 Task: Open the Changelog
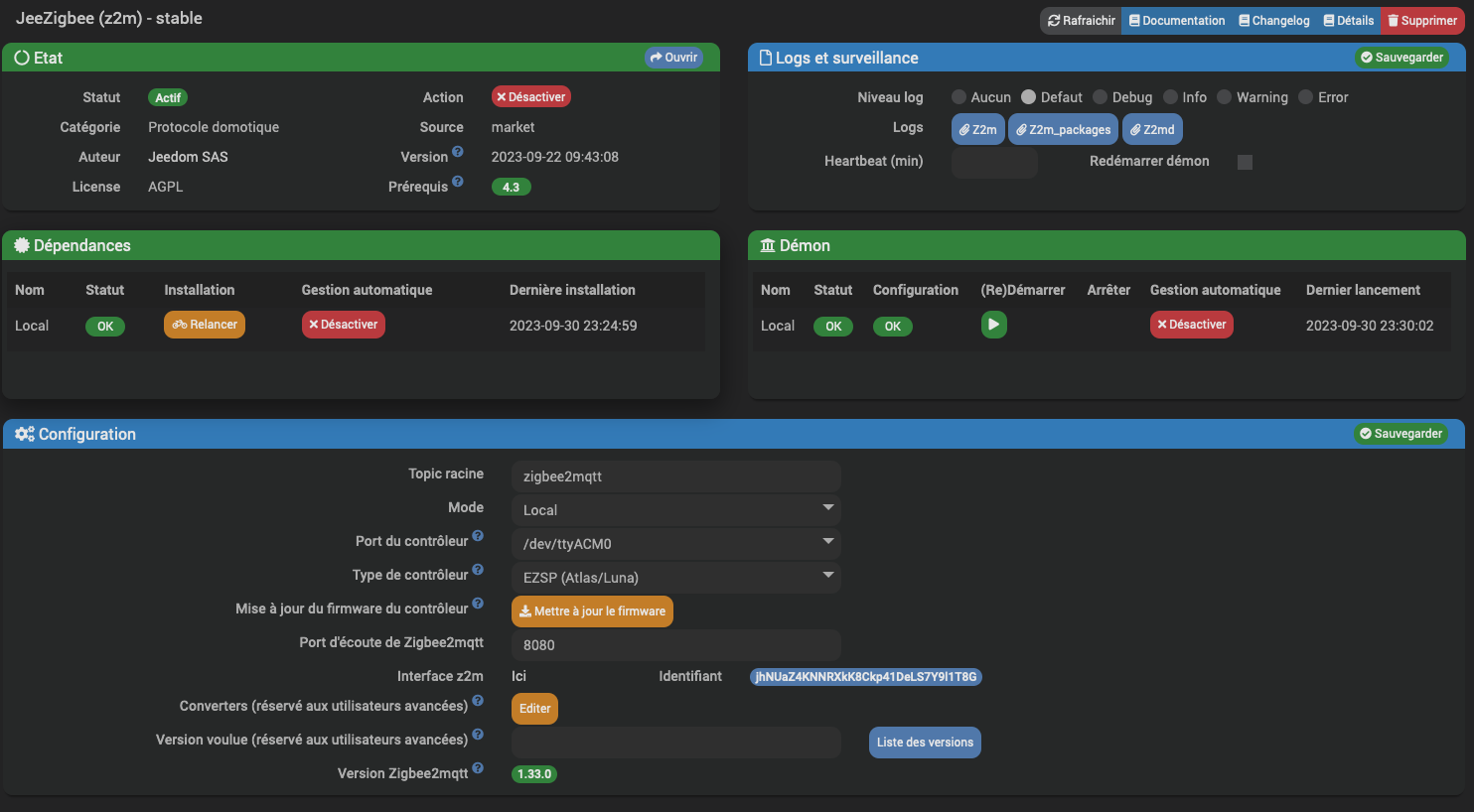[1273, 20]
